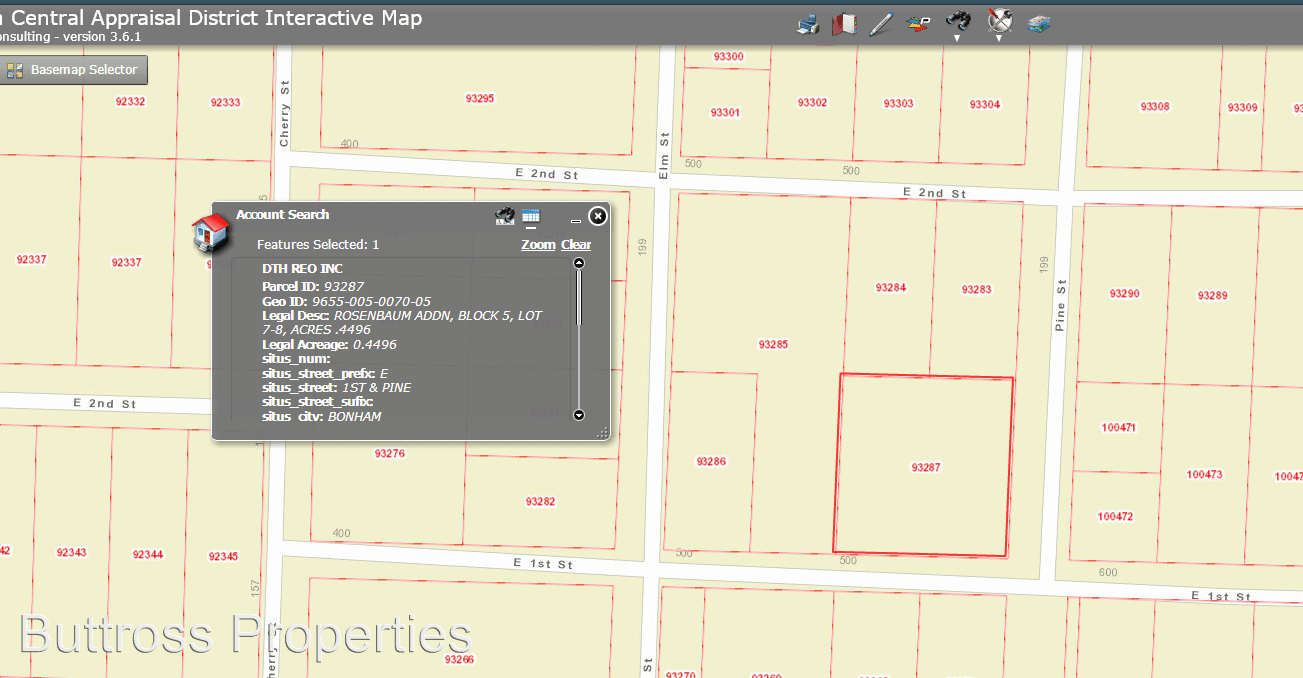The width and height of the screenshot is (1303, 678).
Task: Select parcel 92333 on the map
Action: pos(225,102)
